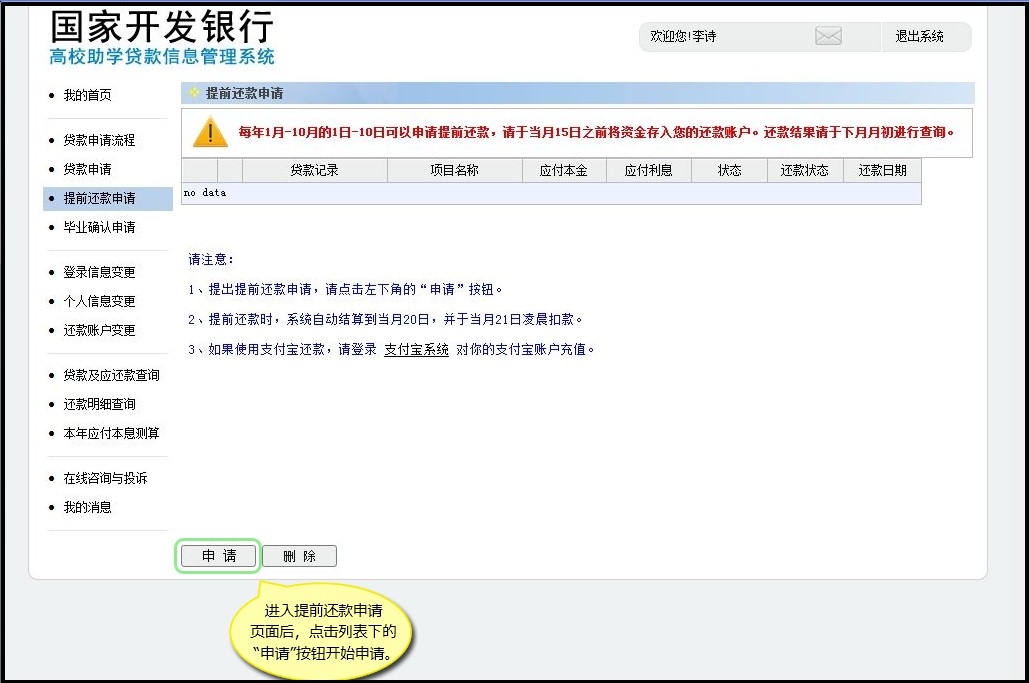Go to 在线咨询与投诉

(x=105, y=478)
